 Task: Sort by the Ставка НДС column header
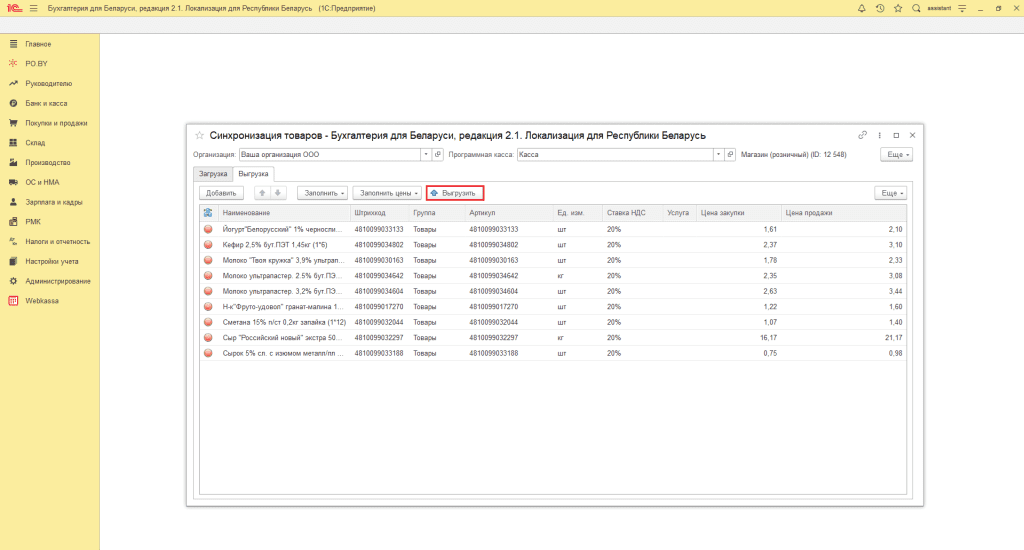click(633, 213)
